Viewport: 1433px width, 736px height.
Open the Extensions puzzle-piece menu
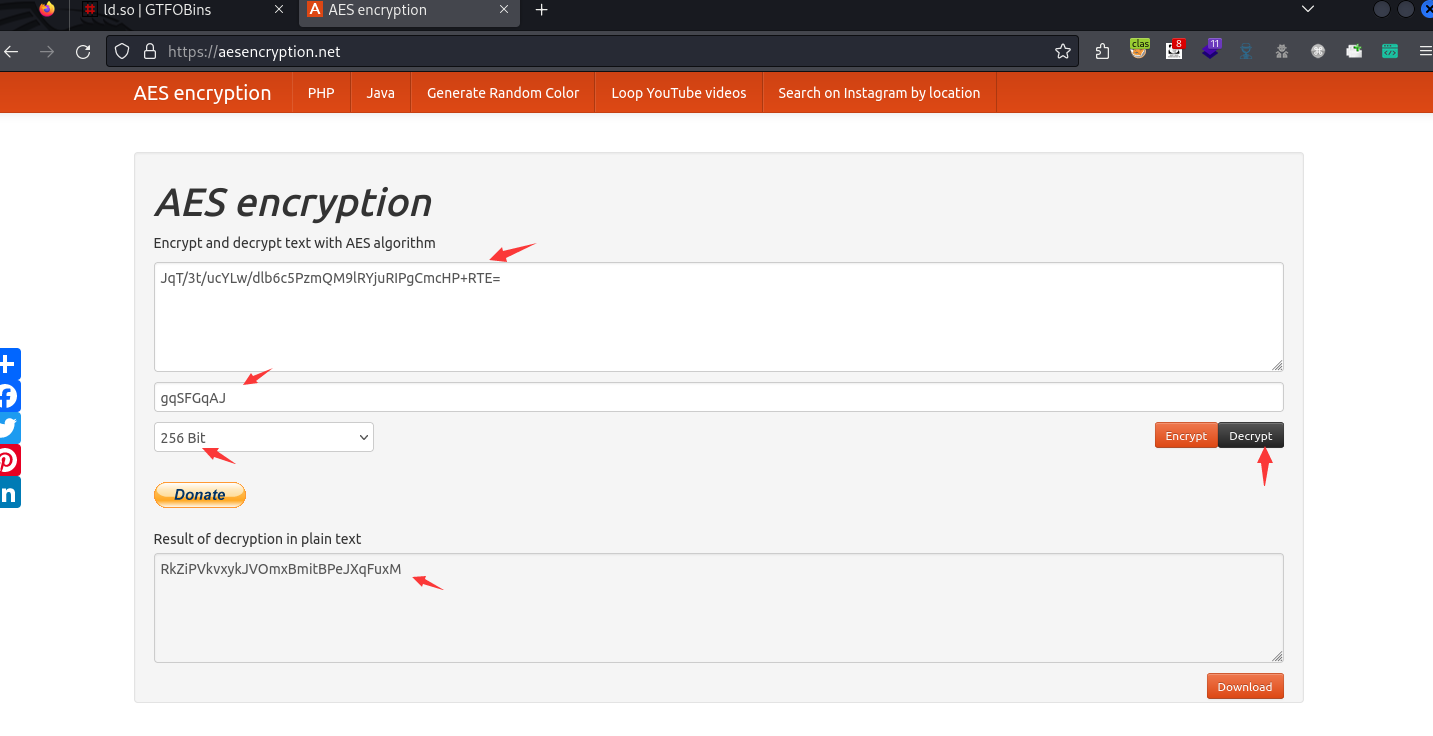point(1103,52)
